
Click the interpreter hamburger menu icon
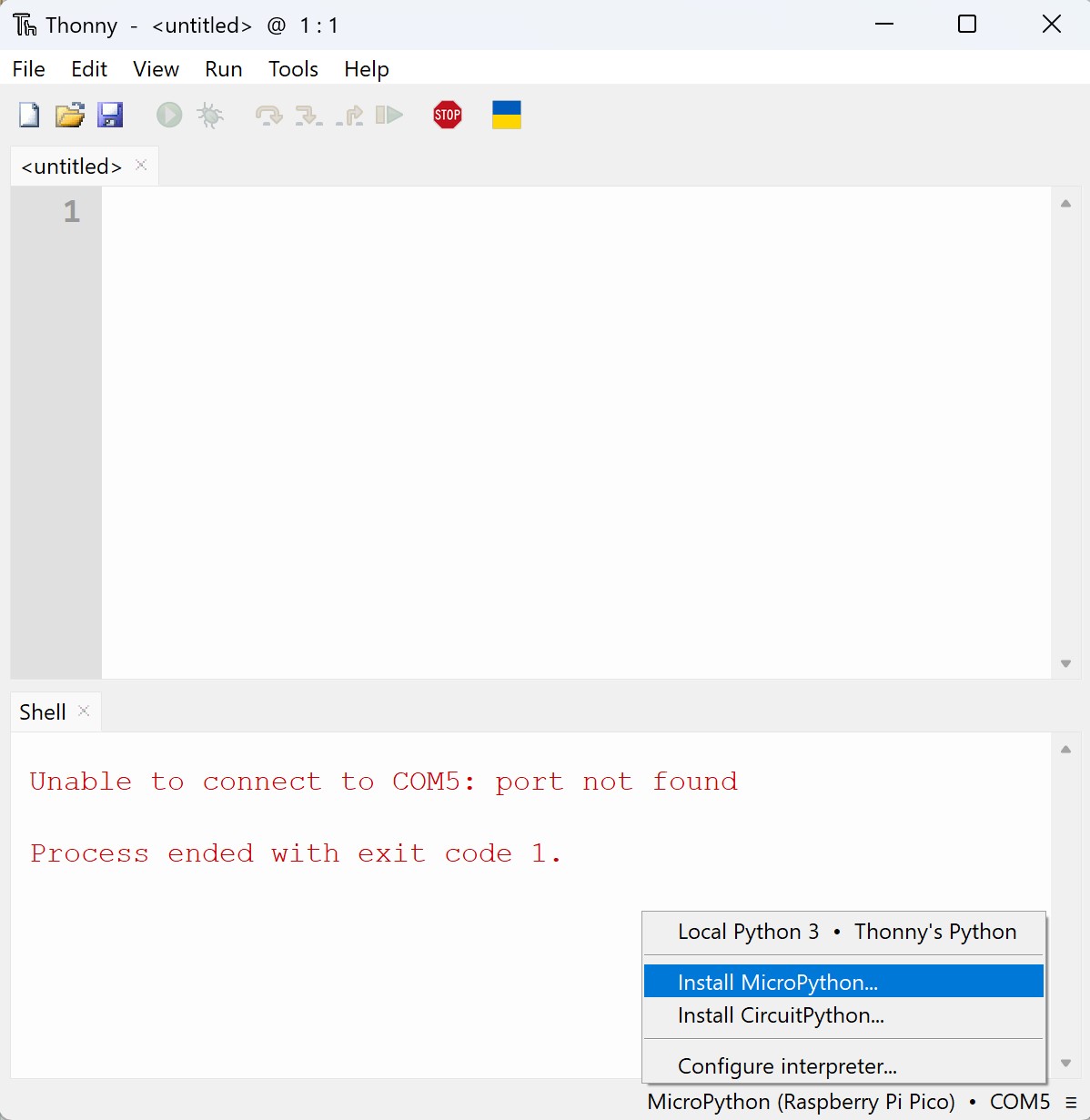tap(1071, 1103)
